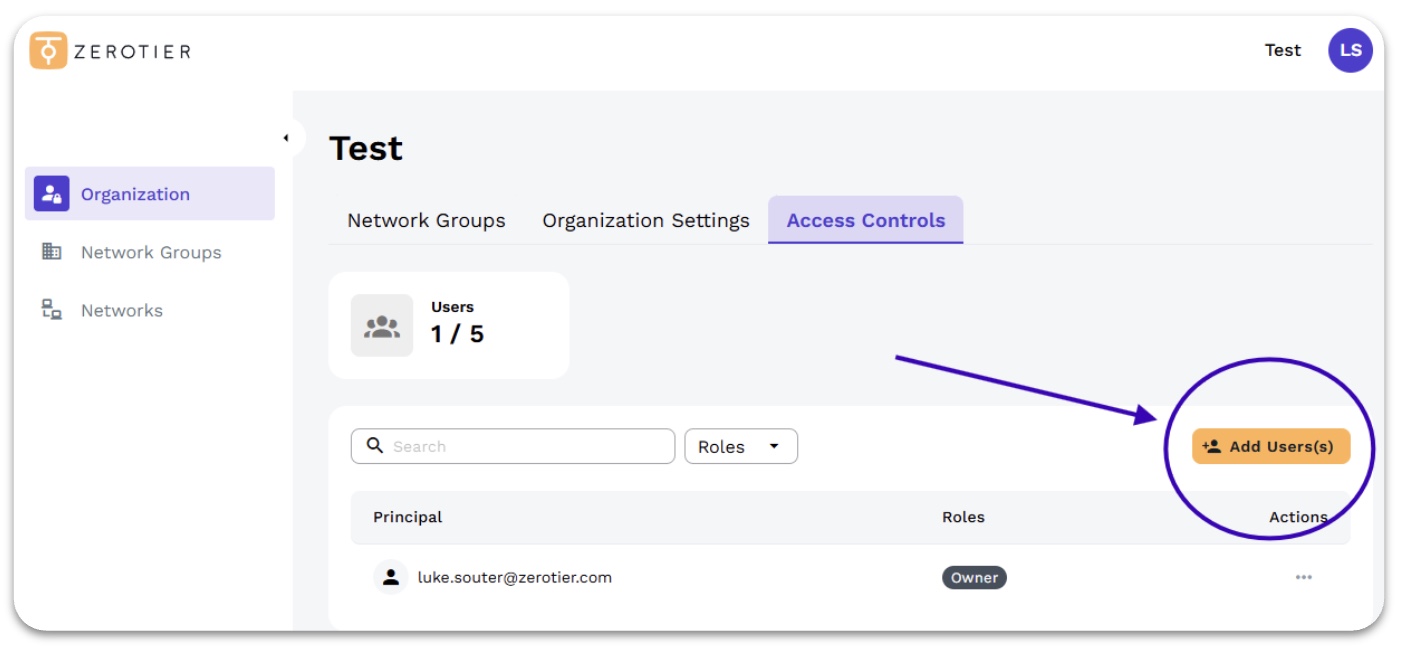This screenshot has height=650, width=1402.
Task: Switch to the Network Groups tab
Action: click(426, 220)
